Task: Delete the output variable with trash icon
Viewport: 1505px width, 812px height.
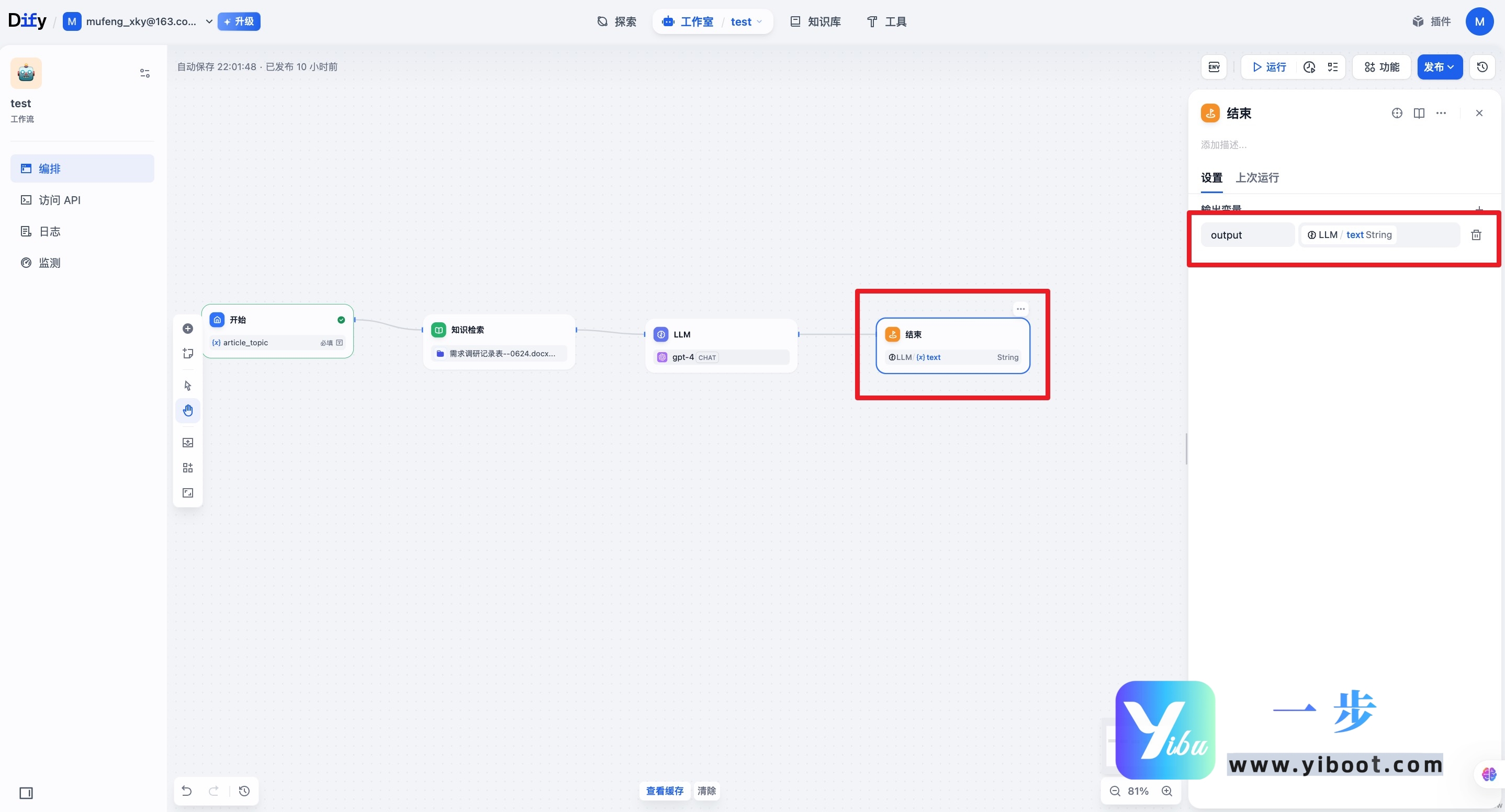Action: (1476, 234)
